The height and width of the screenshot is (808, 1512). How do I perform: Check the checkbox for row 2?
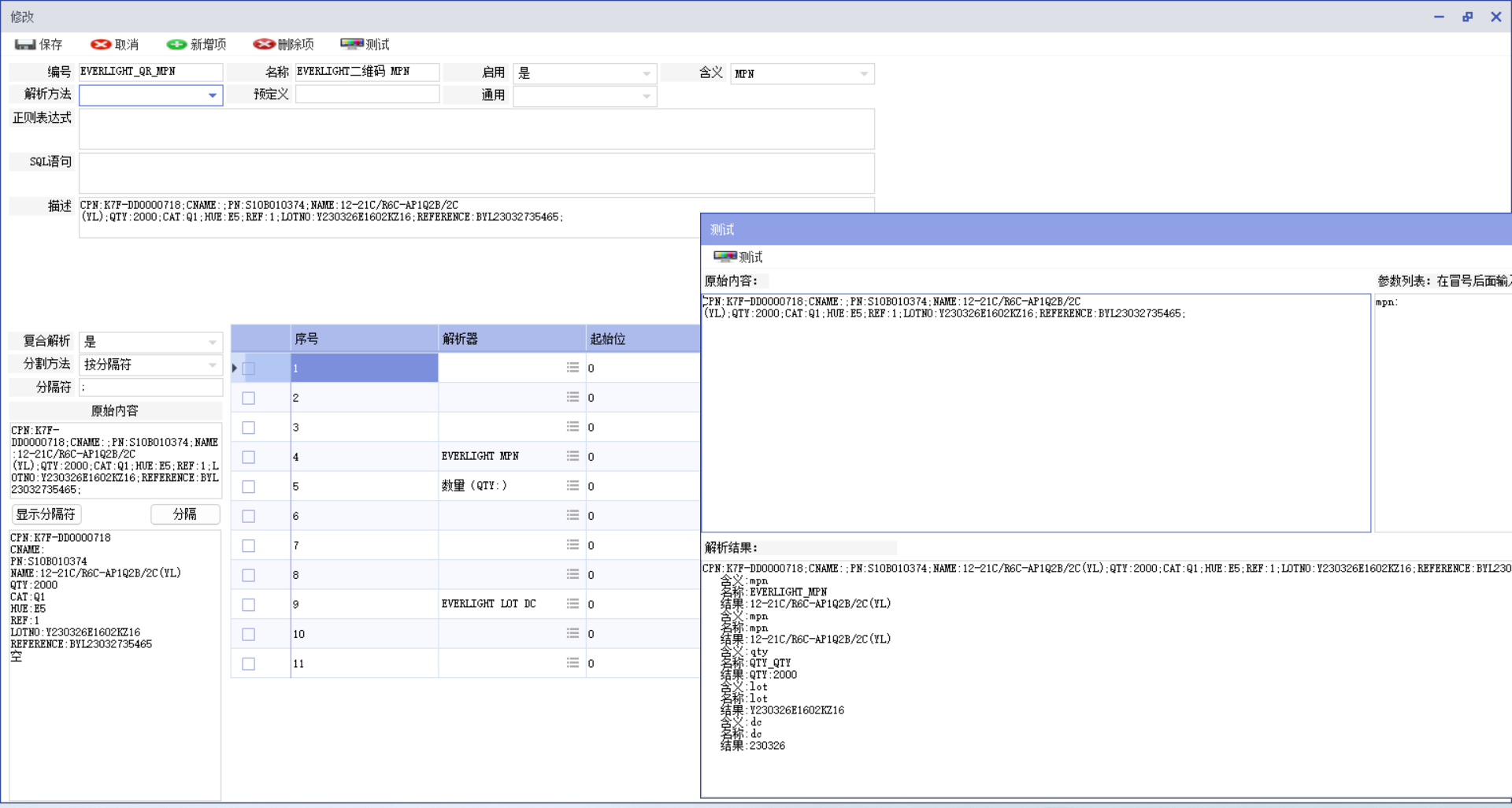click(249, 398)
